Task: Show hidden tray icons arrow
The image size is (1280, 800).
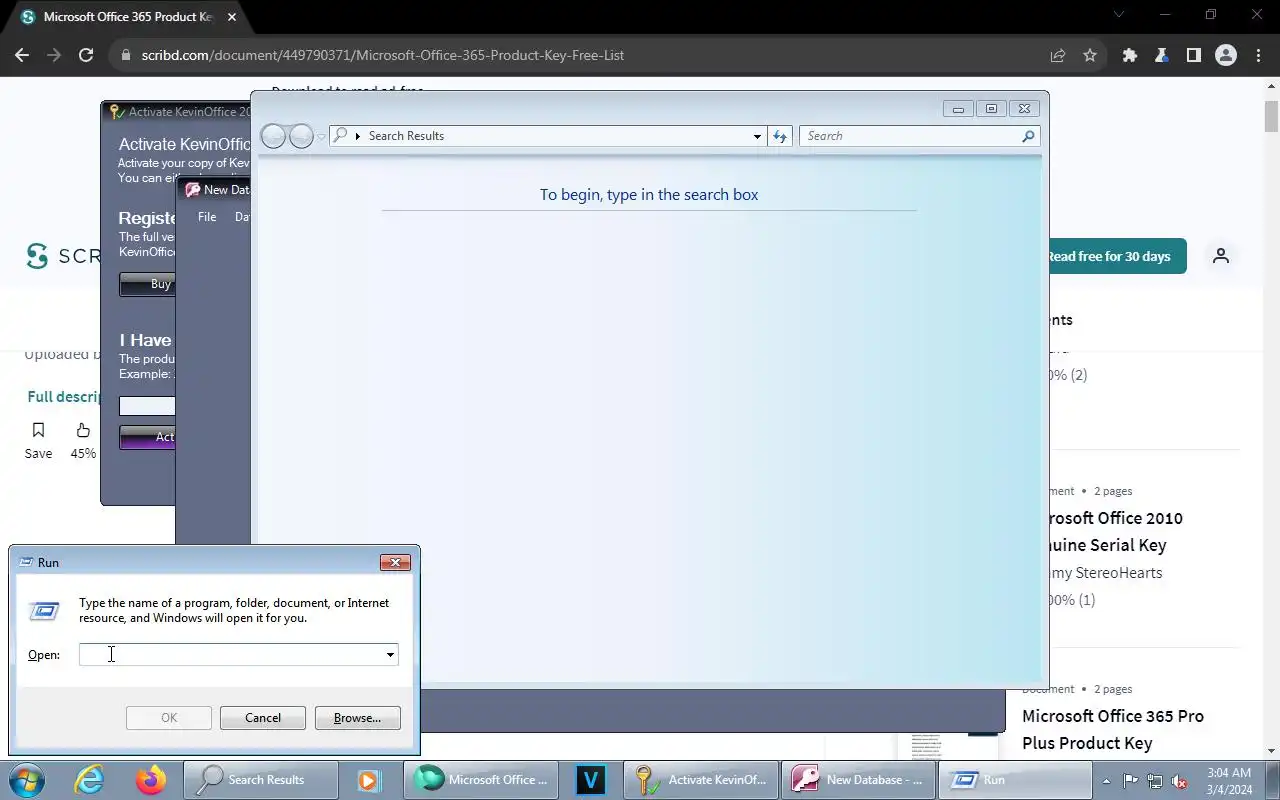Action: [x=1106, y=781]
